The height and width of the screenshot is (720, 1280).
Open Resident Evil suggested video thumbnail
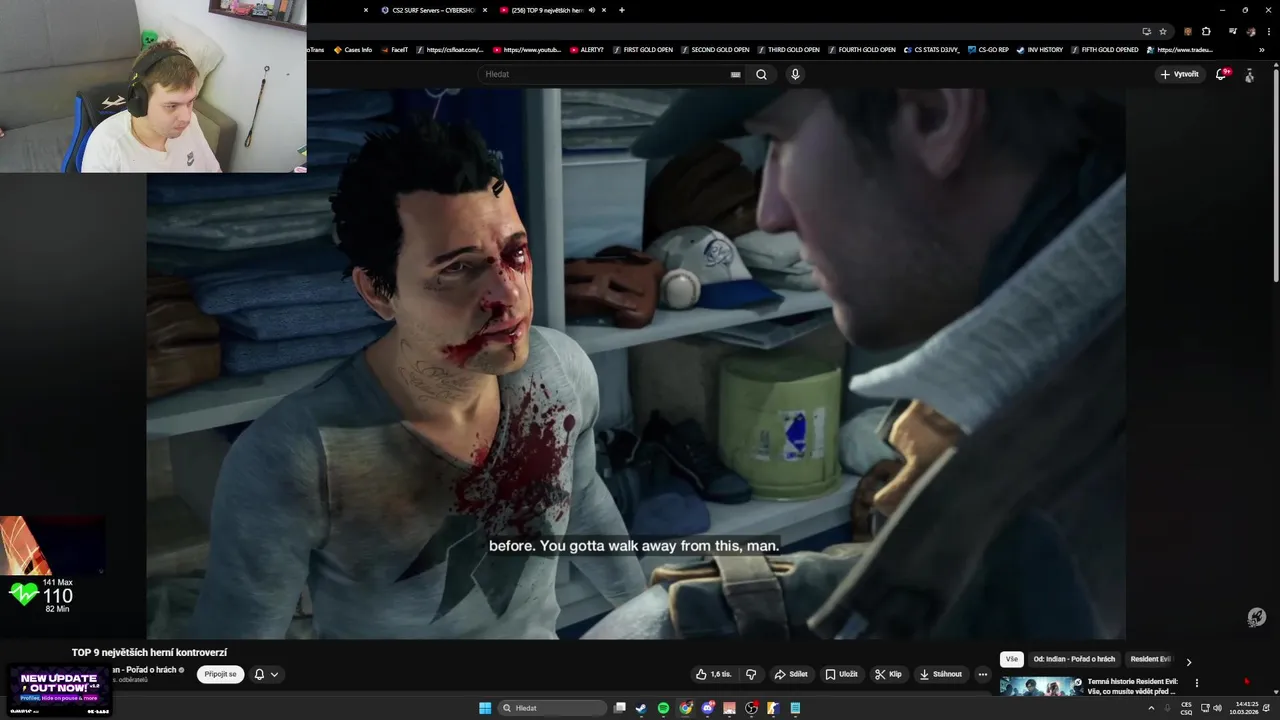[1041, 686]
